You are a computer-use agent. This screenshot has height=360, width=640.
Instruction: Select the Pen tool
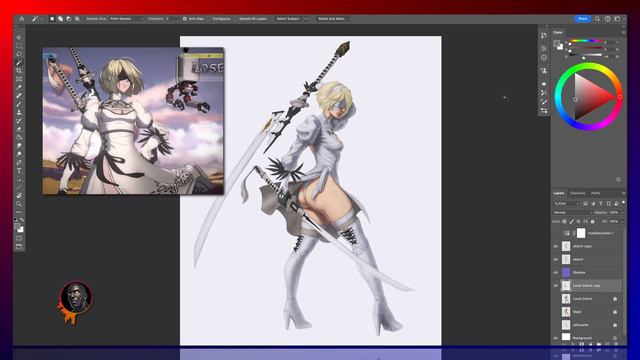(19, 162)
